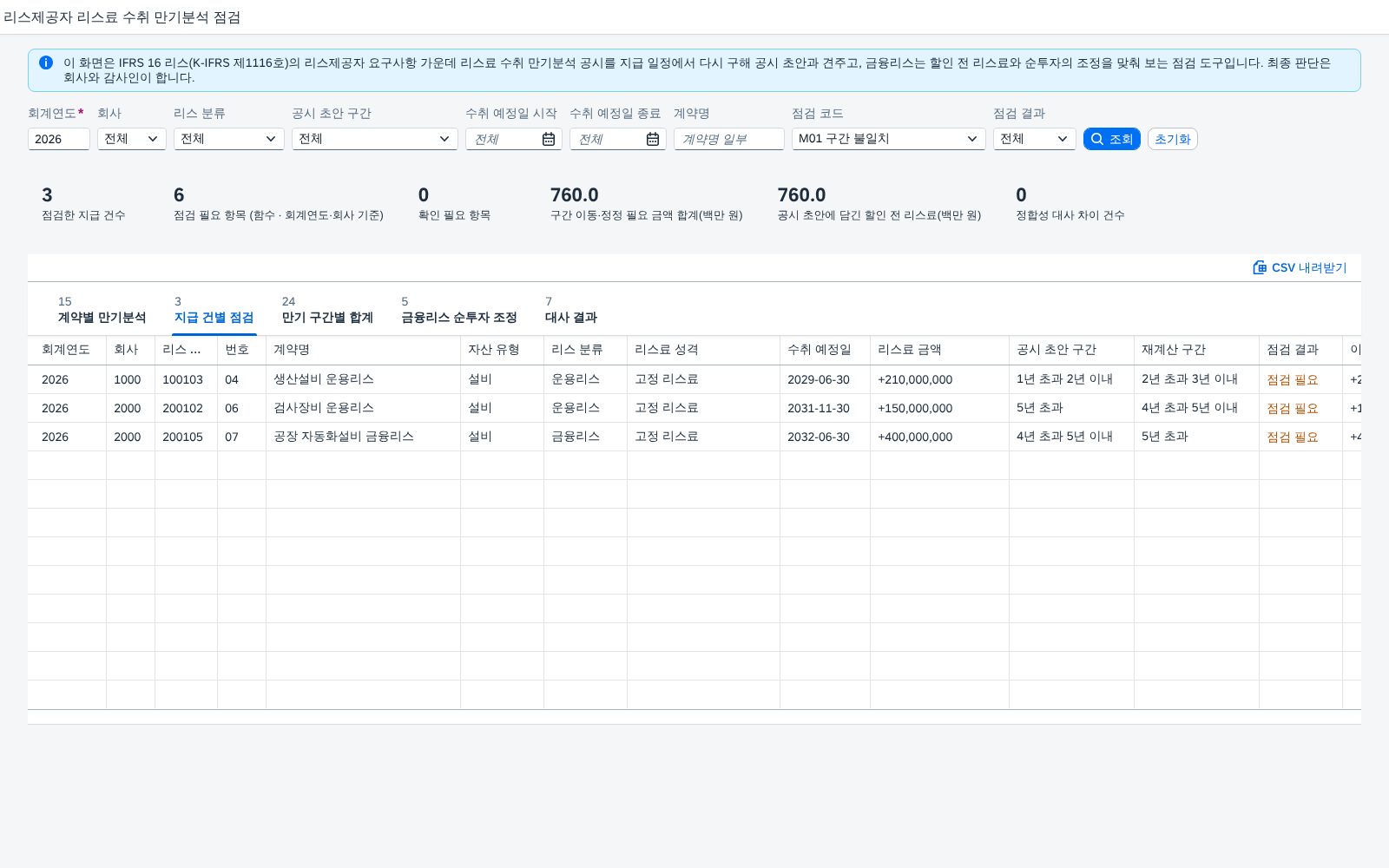1389x868 pixels.
Task: Click the 공장 자동화설비 금융리스 cell
Action: (363, 437)
